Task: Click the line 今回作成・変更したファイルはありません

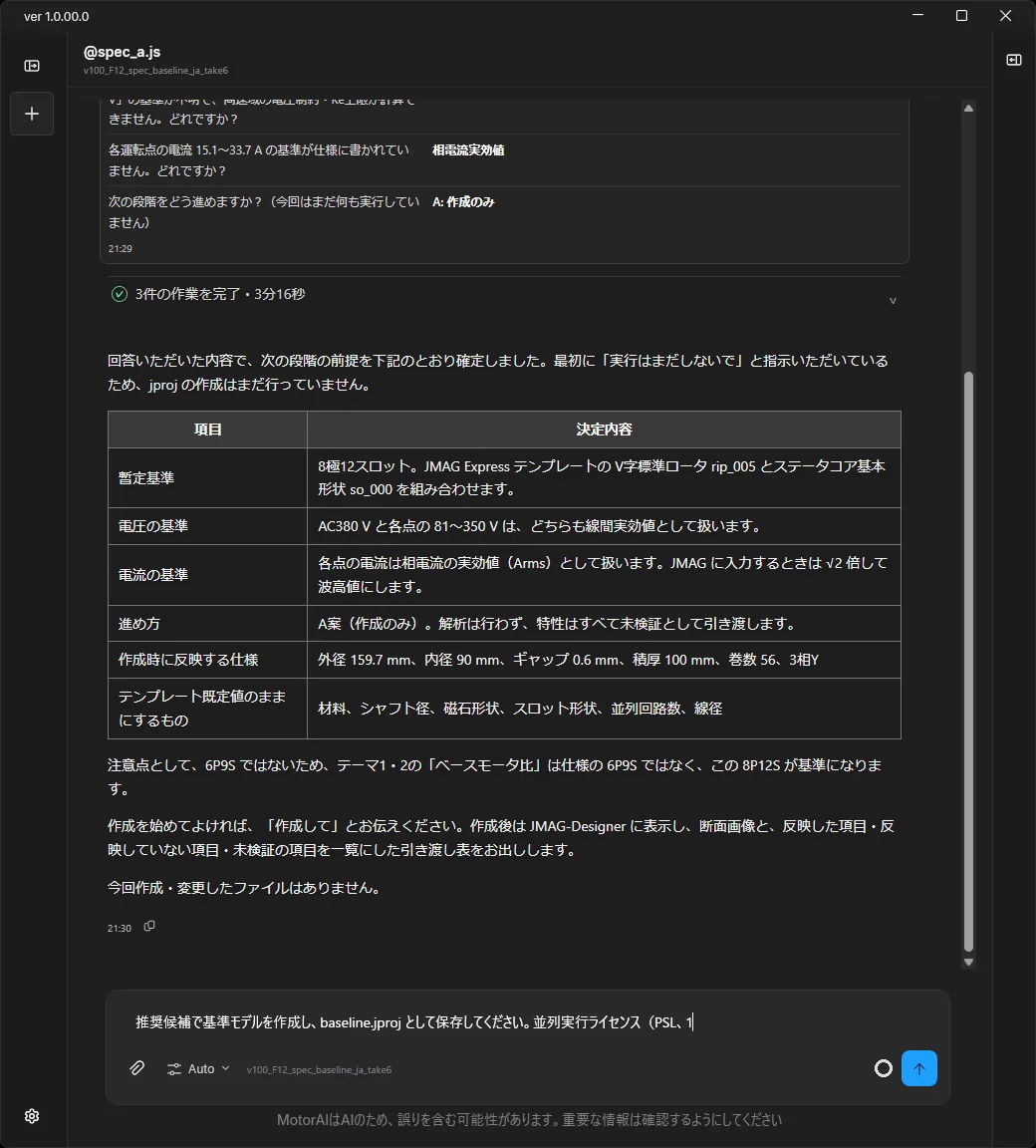Action: coord(245,888)
